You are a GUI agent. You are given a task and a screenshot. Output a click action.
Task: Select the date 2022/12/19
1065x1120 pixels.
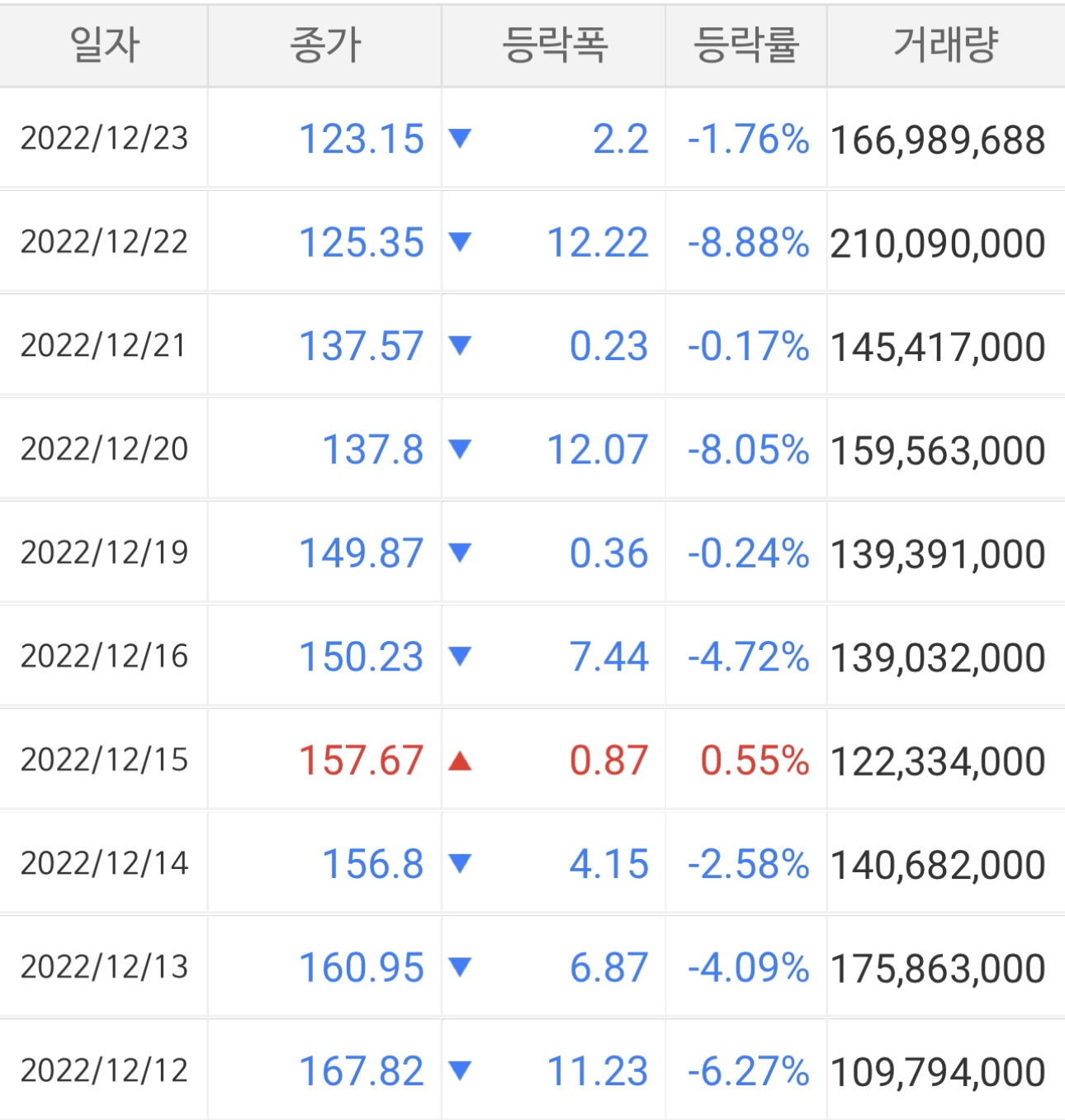105,553
